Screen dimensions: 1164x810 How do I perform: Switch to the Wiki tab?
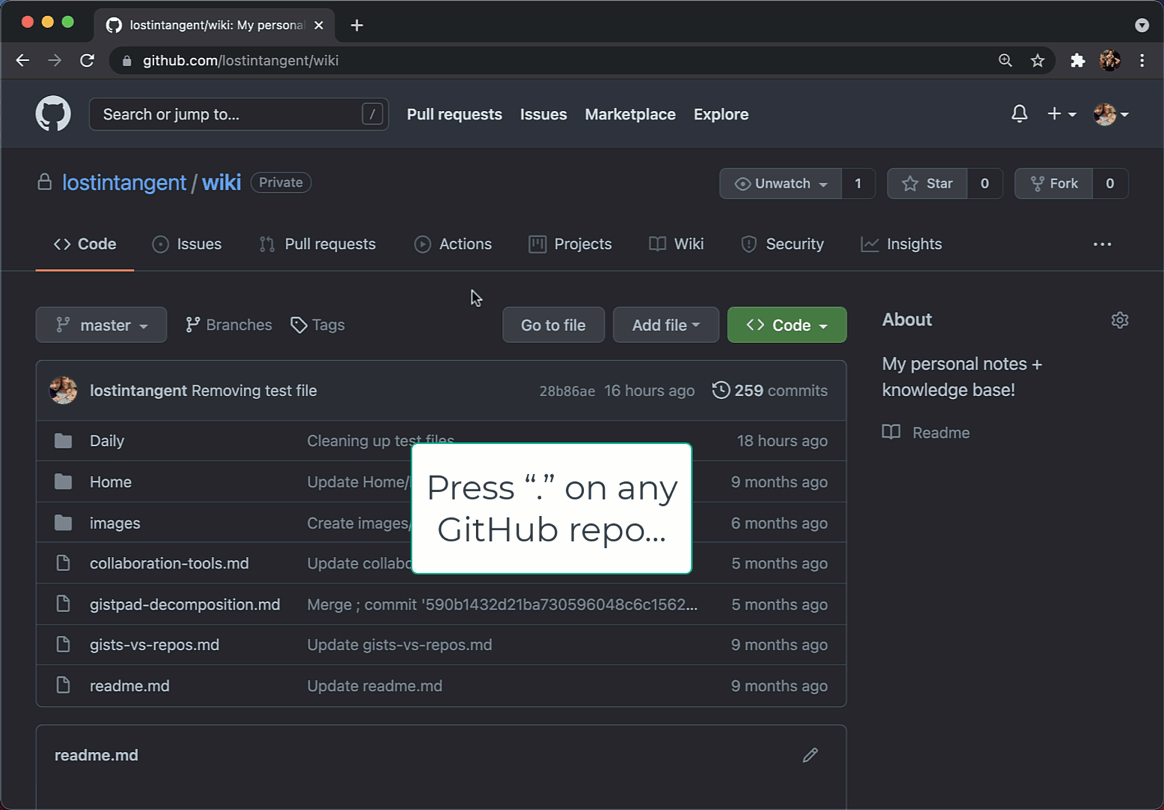point(676,244)
